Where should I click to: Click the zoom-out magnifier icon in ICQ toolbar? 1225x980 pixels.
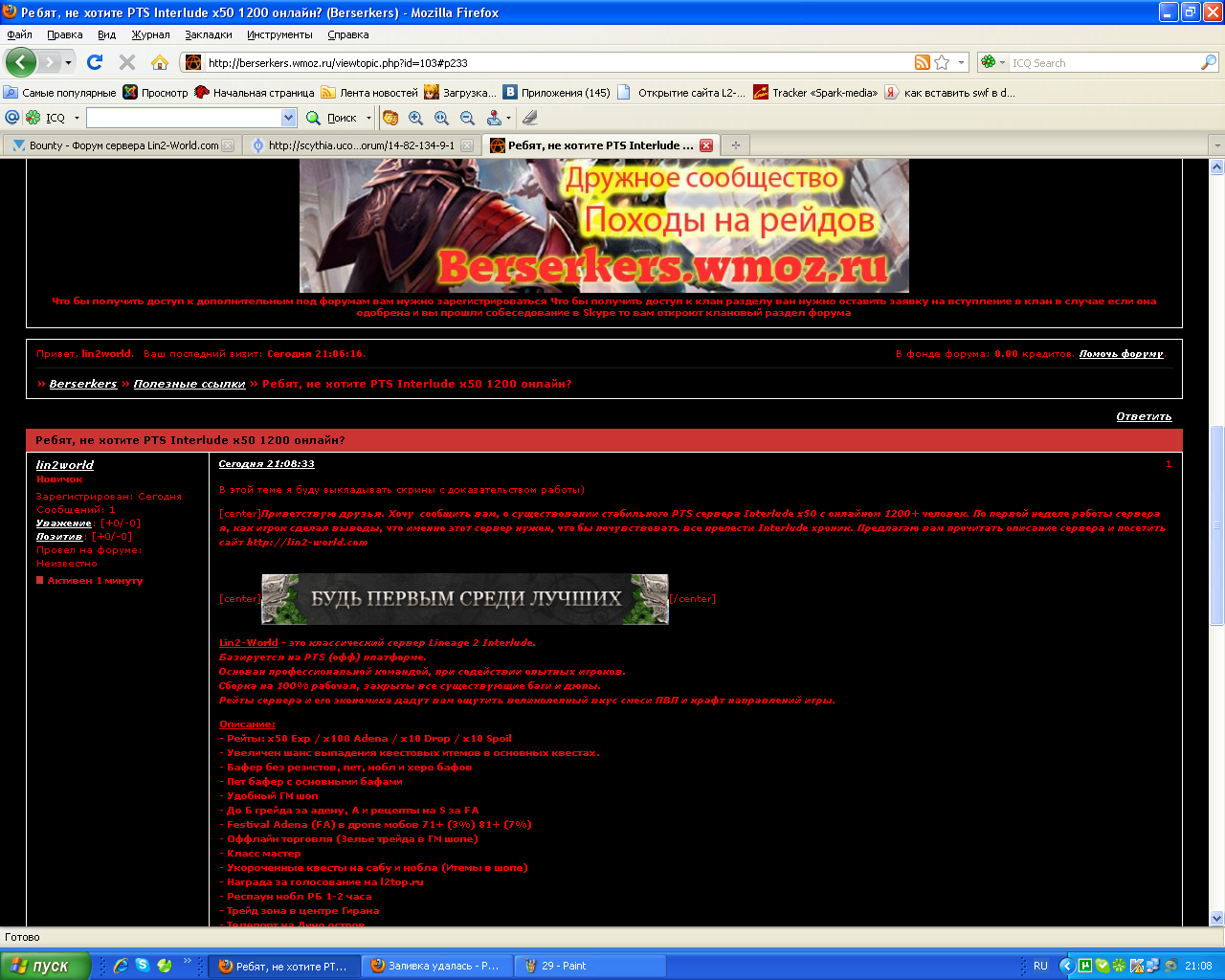click(467, 118)
